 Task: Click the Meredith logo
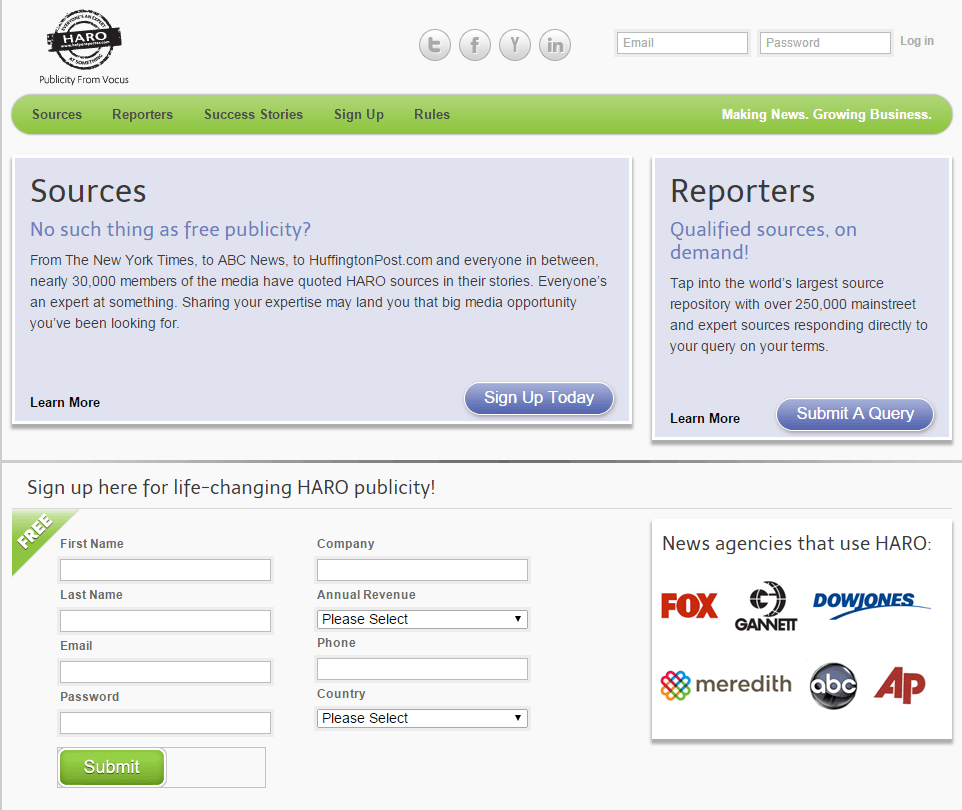click(726, 685)
